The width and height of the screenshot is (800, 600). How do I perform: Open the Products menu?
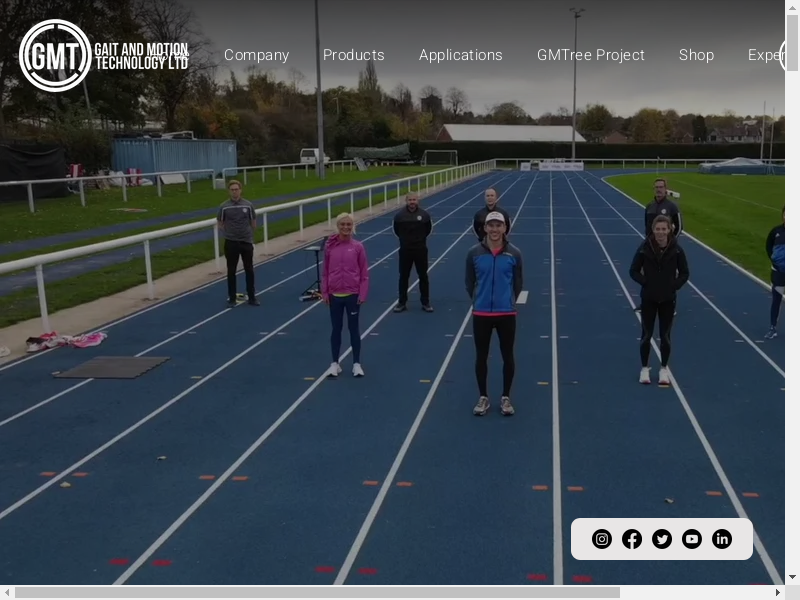[x=353, y=55]
